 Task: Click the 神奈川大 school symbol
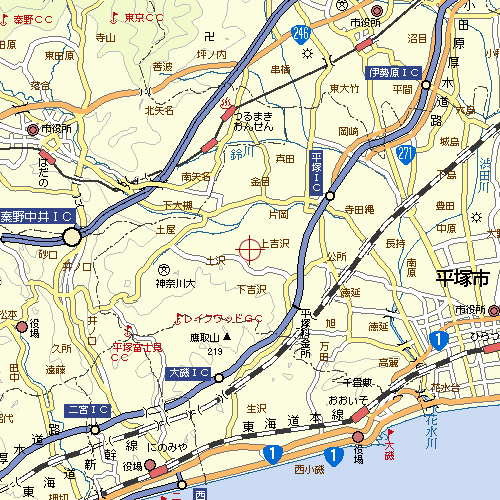164,270
